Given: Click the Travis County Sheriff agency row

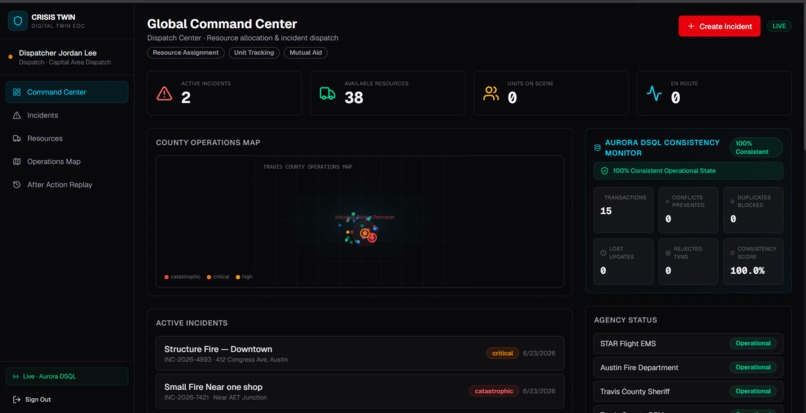Looking at the screenshot, I should pyautogui.click(x=688, y=391).
